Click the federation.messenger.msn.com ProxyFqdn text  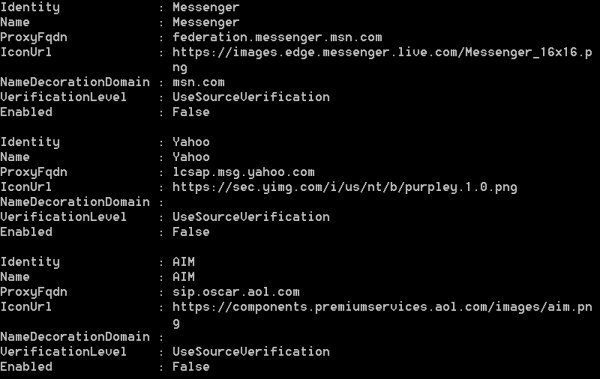(277, 37)
